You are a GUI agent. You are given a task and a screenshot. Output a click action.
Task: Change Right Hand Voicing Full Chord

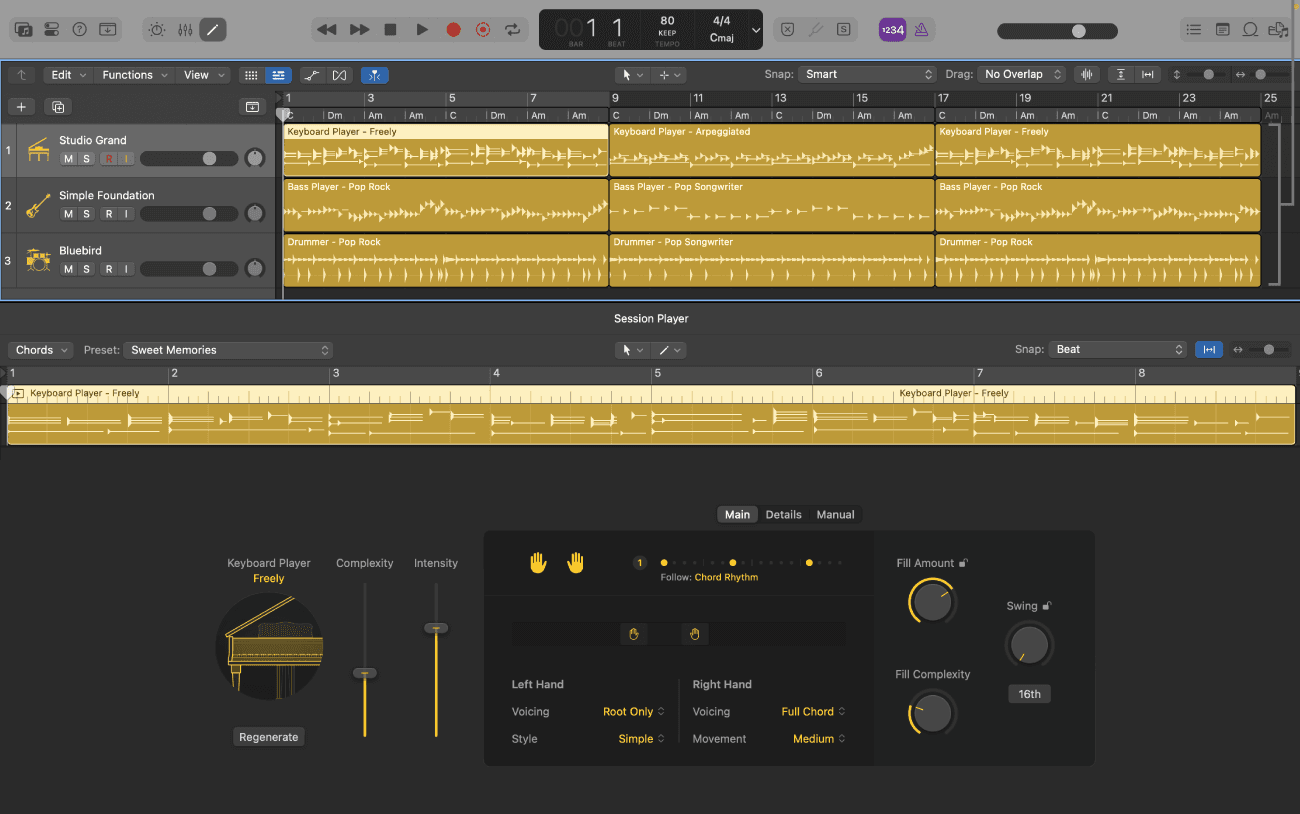(813, 712)
